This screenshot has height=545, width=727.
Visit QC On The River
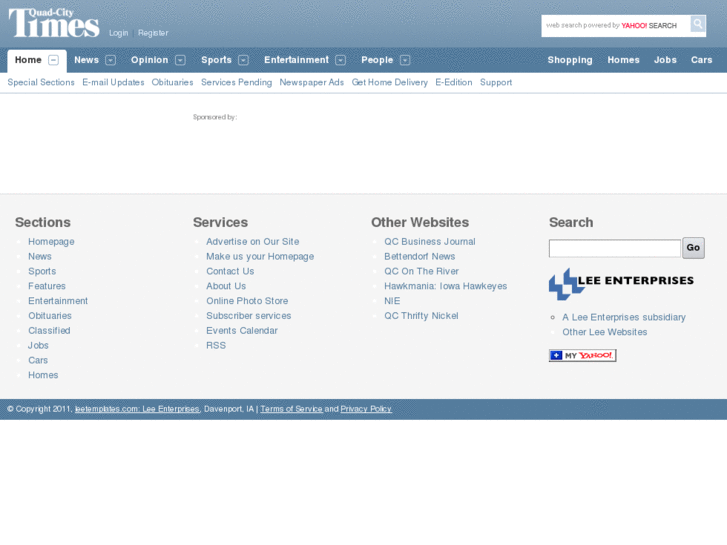[421, 271]
